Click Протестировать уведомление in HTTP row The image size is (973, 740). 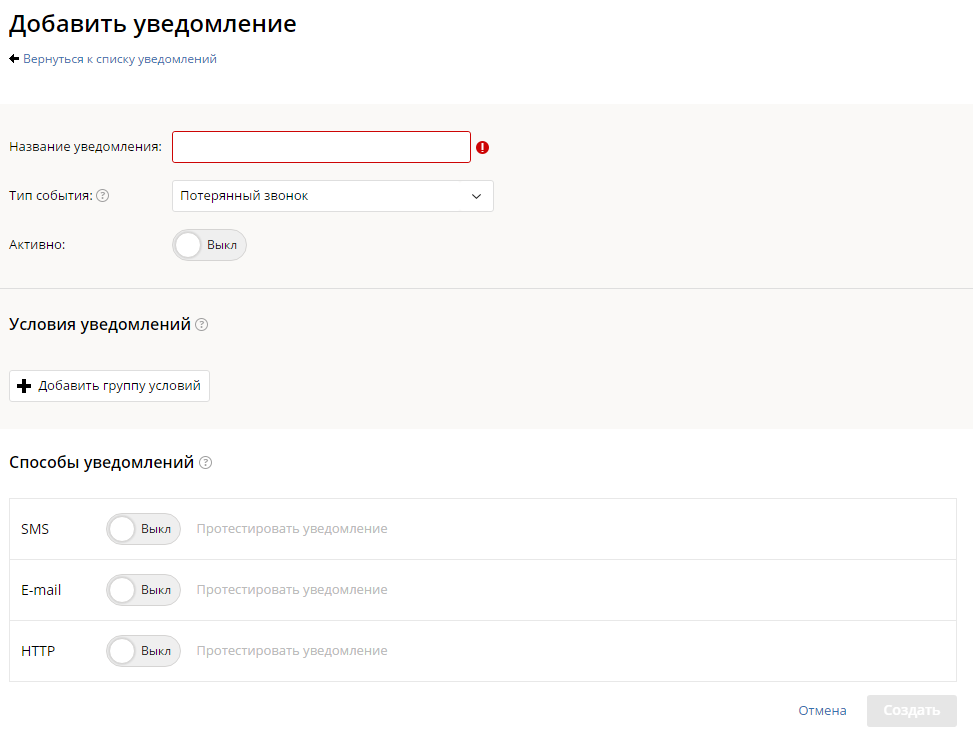coord(291,651)
